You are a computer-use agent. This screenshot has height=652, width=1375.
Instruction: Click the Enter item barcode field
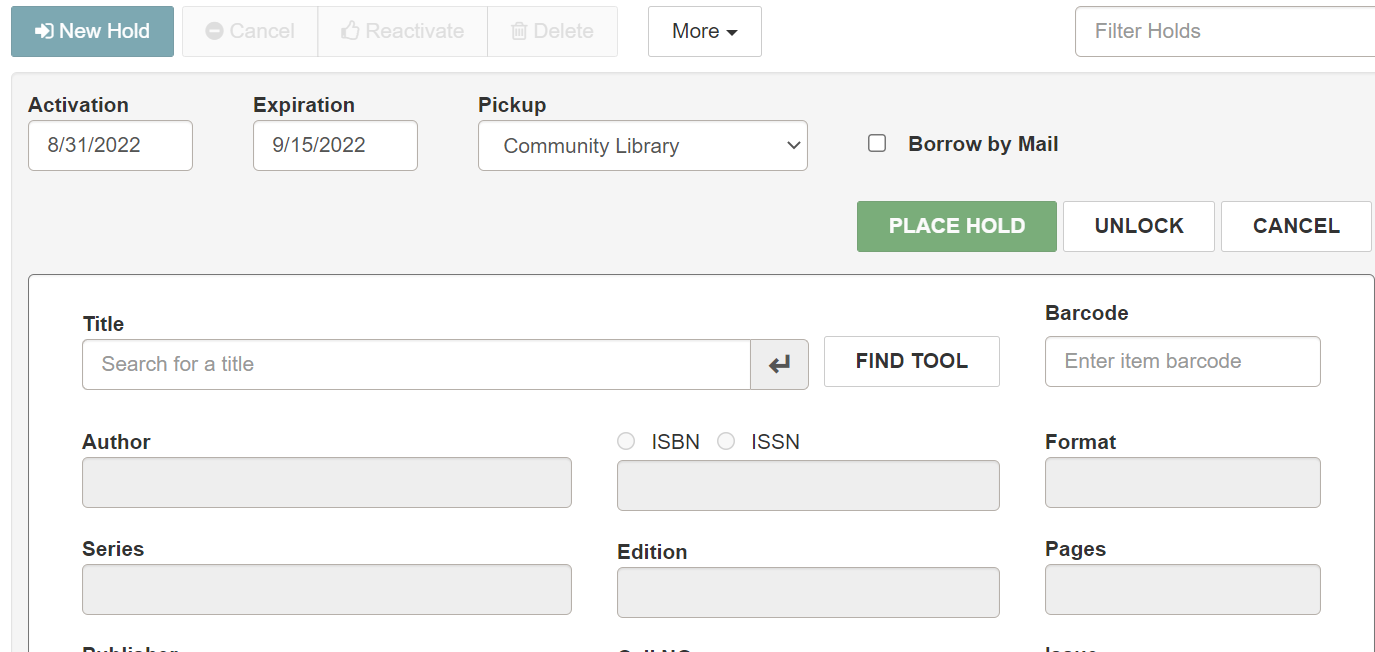(1182, 361)
